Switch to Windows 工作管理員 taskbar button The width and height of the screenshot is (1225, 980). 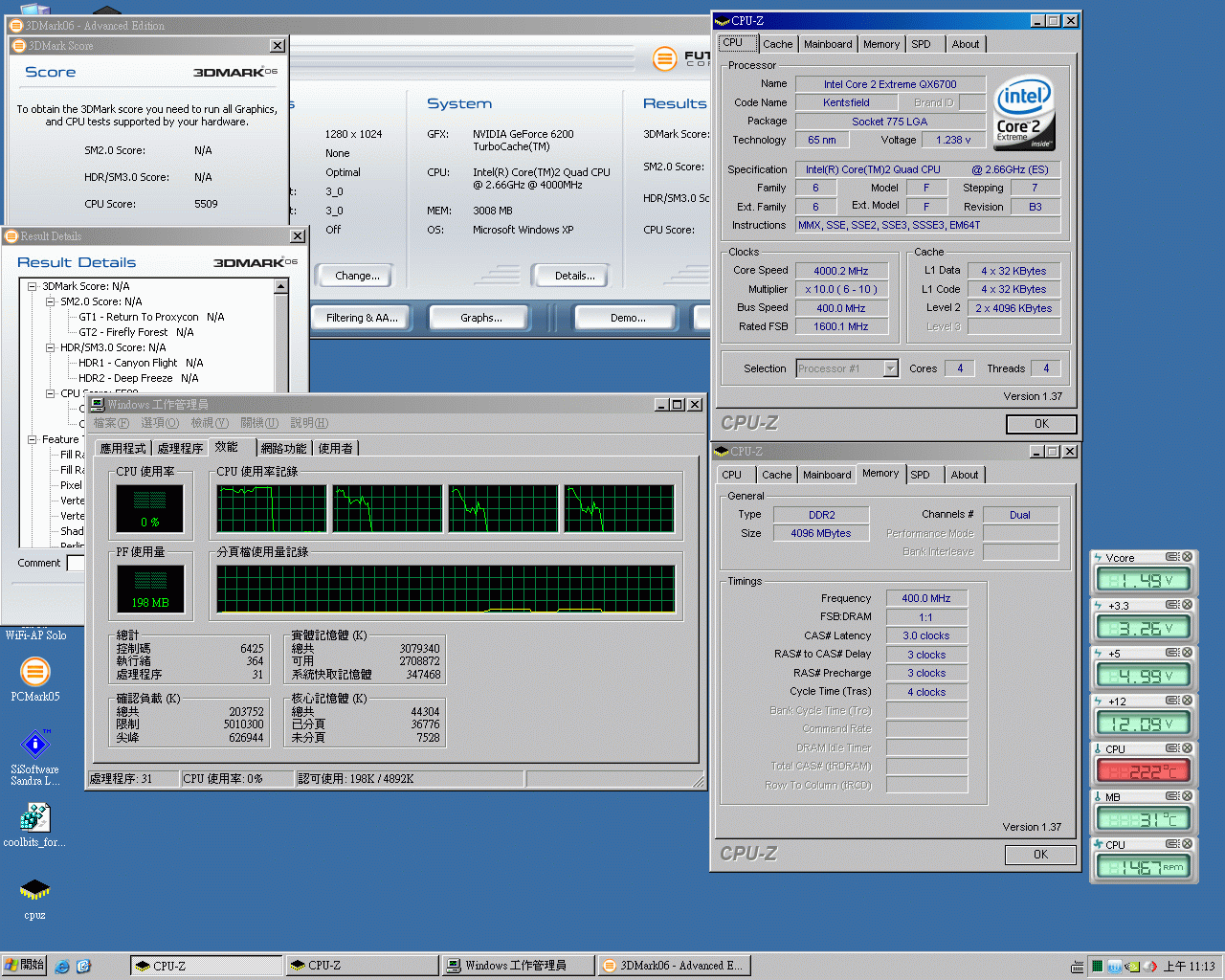point(518,966)
